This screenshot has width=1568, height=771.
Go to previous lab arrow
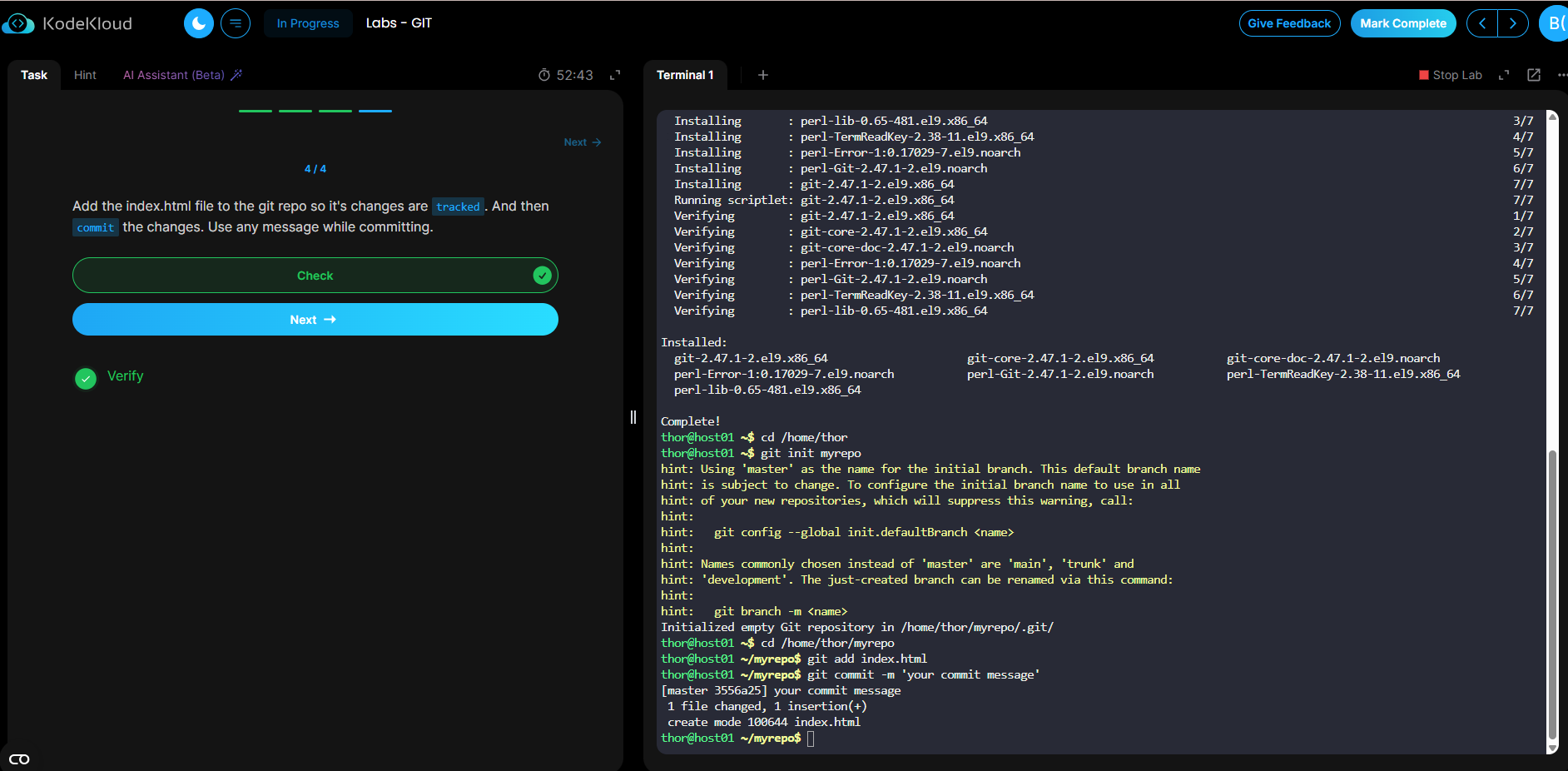[1481, 23]
